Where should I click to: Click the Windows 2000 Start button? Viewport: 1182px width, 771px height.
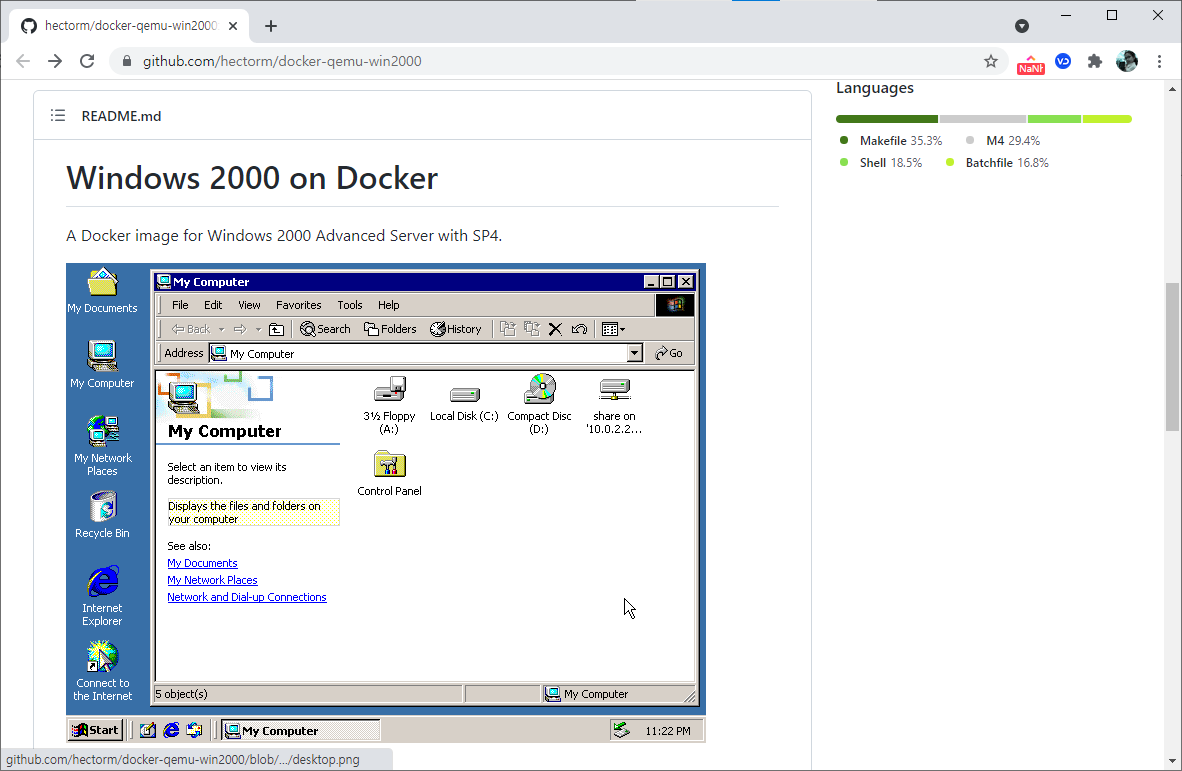click(x=96, y=730)
